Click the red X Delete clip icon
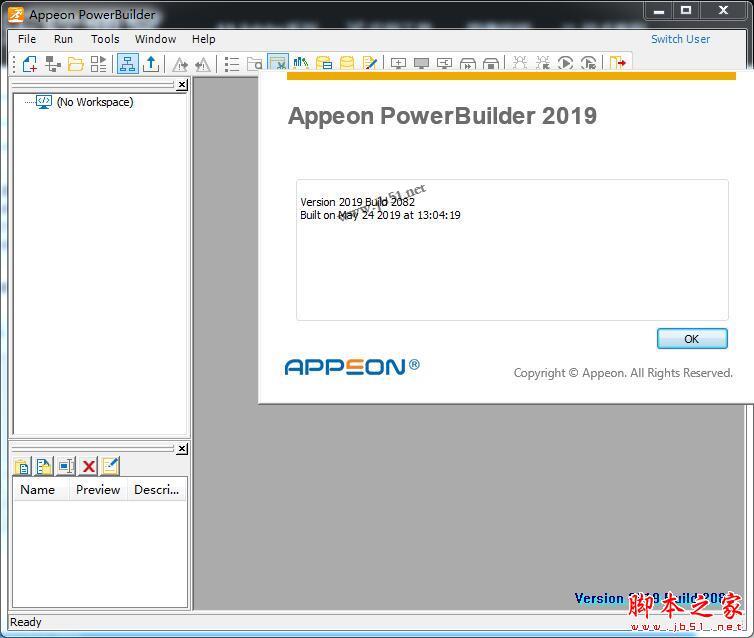Image resolution: width=754 pixels, height=638 pixels. pyautogui.click(x=88, y=466)
